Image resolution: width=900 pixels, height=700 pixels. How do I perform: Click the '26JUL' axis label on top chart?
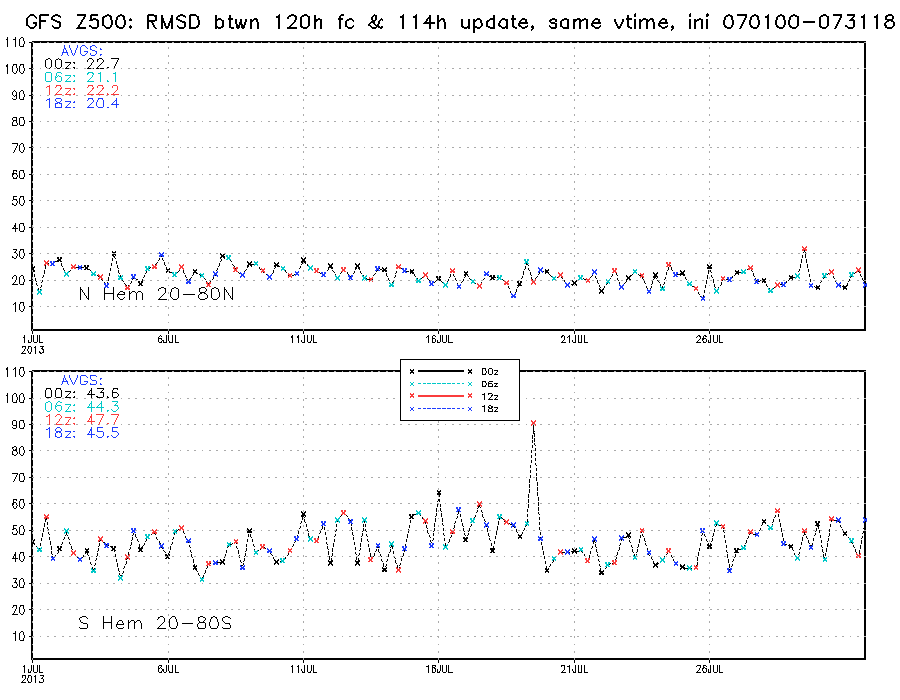tap(710, 339)
